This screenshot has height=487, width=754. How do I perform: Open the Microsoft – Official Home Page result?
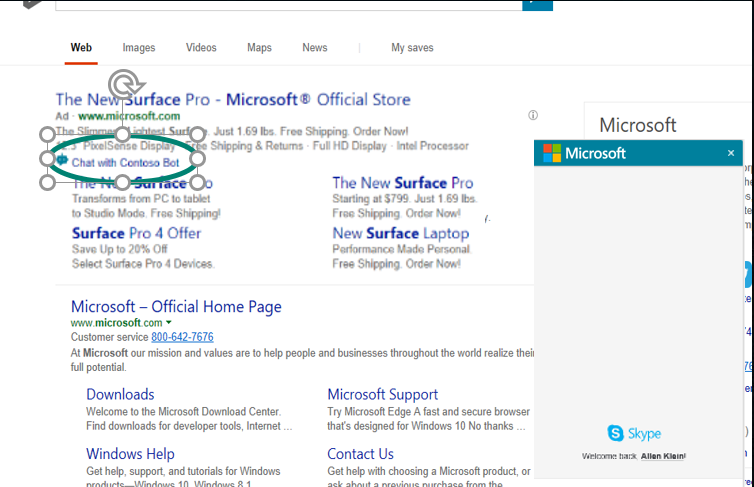[176, 307]
